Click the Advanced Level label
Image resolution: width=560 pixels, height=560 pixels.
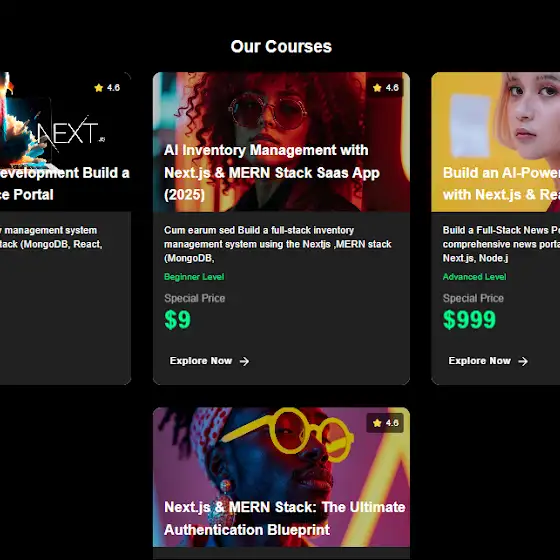click(x=474, y=277)
